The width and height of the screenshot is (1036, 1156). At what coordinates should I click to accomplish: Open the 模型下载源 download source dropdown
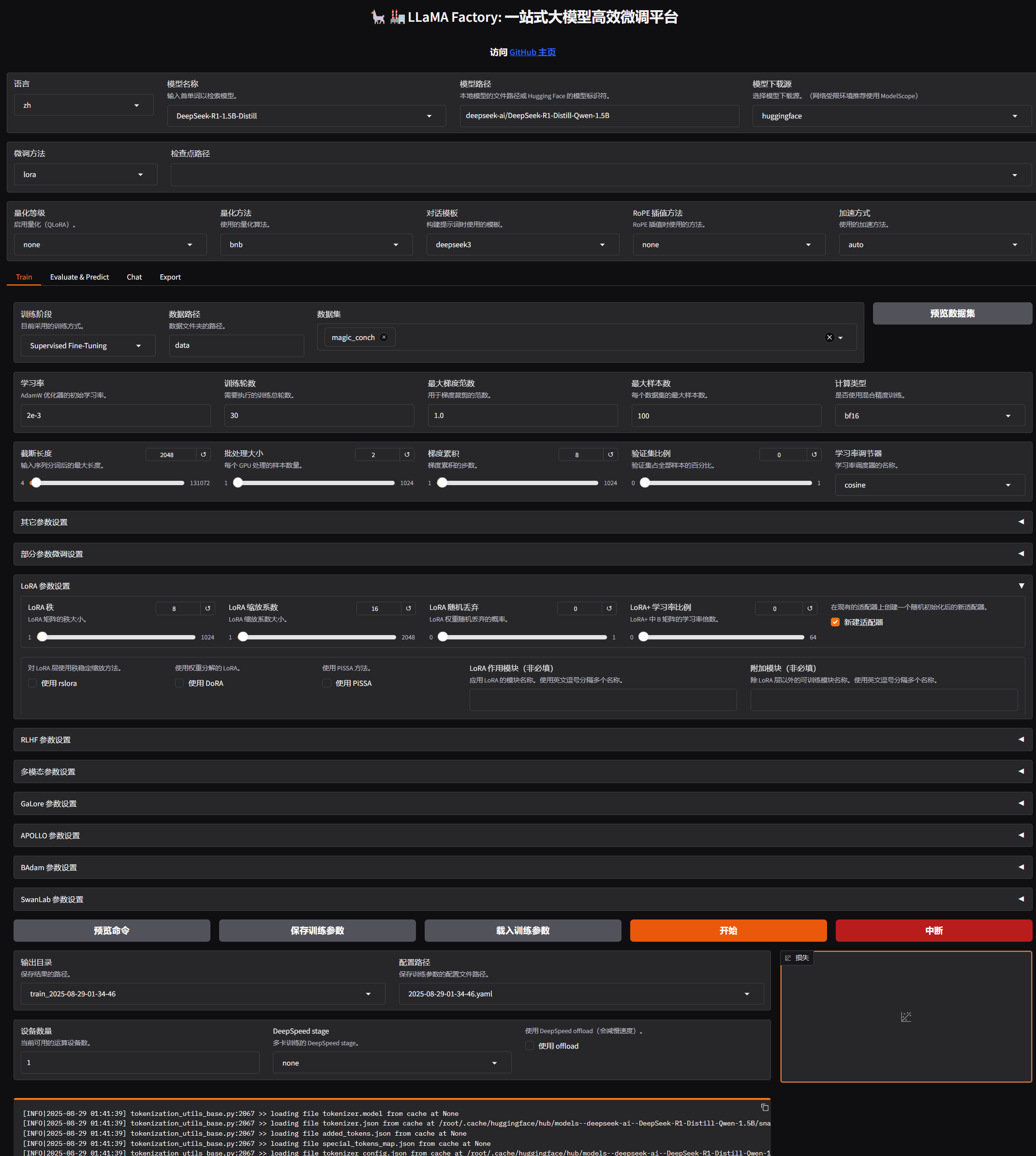point(891,116)
